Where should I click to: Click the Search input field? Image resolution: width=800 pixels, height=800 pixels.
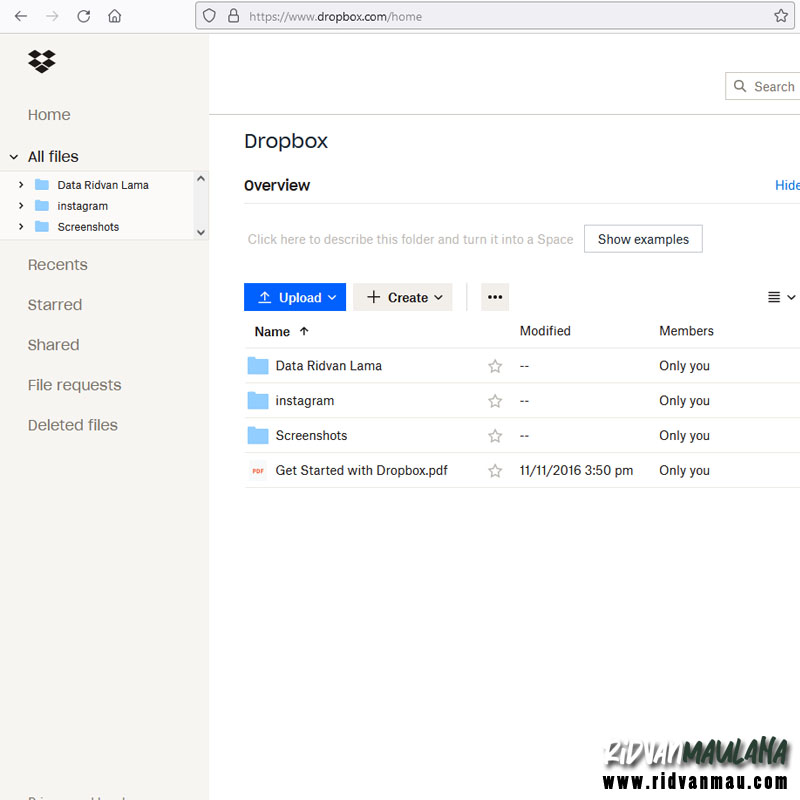pyautogui.click(x=763, y=86)
